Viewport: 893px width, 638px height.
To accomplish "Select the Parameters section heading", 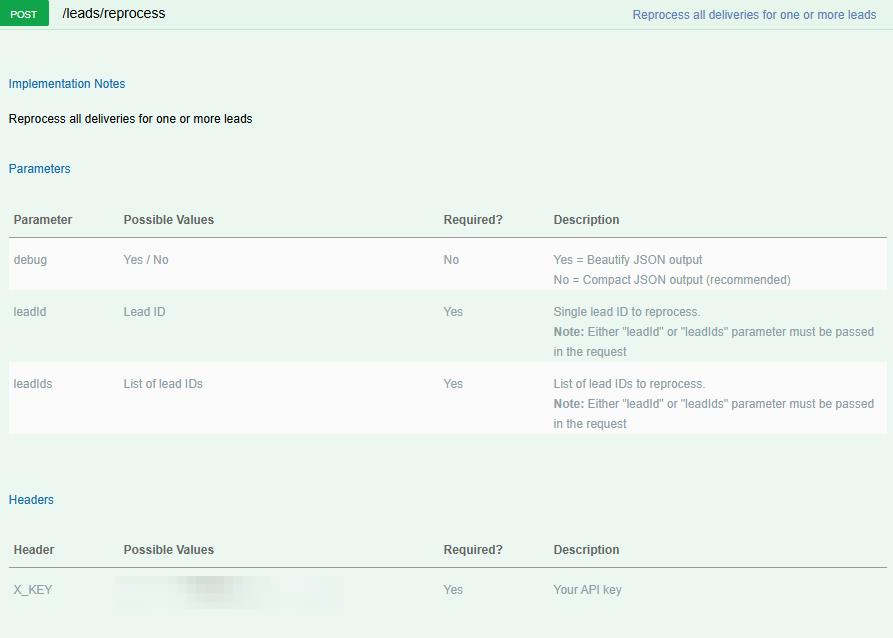I will click(39, 169).
